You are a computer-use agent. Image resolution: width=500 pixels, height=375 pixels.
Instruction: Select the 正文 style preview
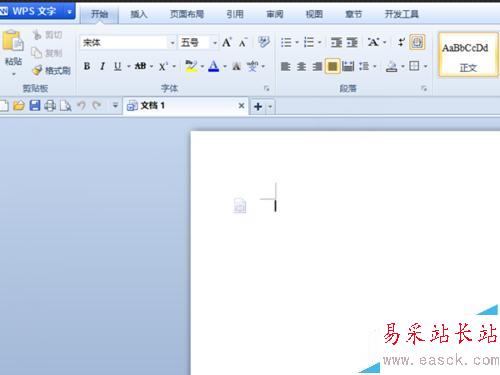[468, 55]
